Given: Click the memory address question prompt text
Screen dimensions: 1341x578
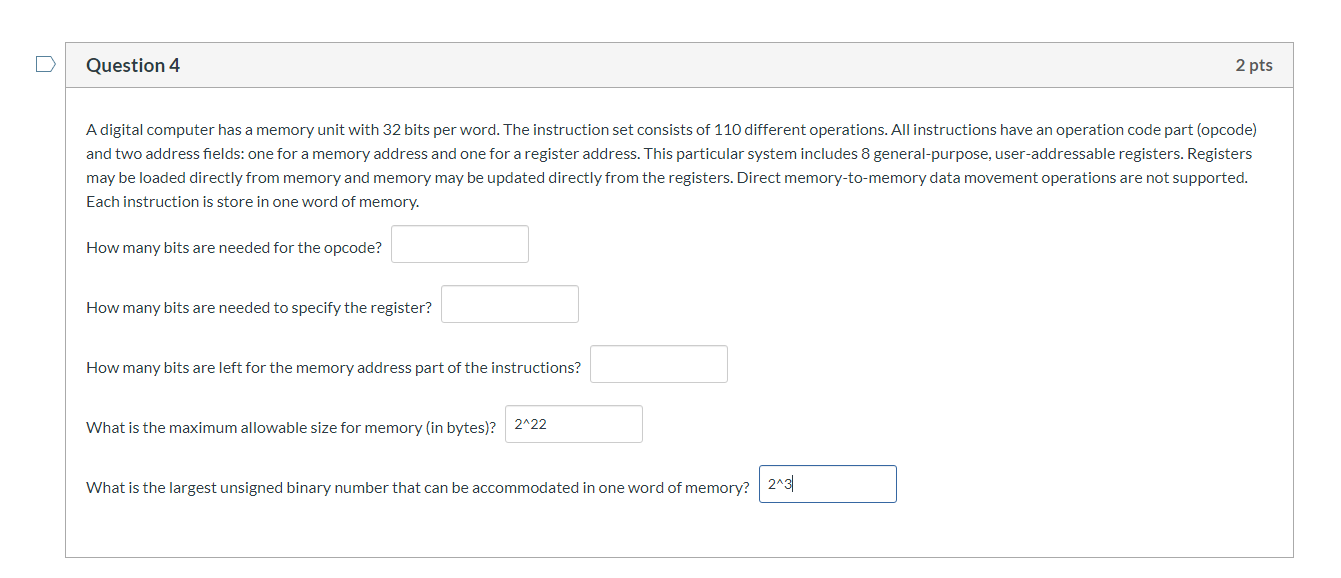Looking at the screenshot, I should [333, 367].
